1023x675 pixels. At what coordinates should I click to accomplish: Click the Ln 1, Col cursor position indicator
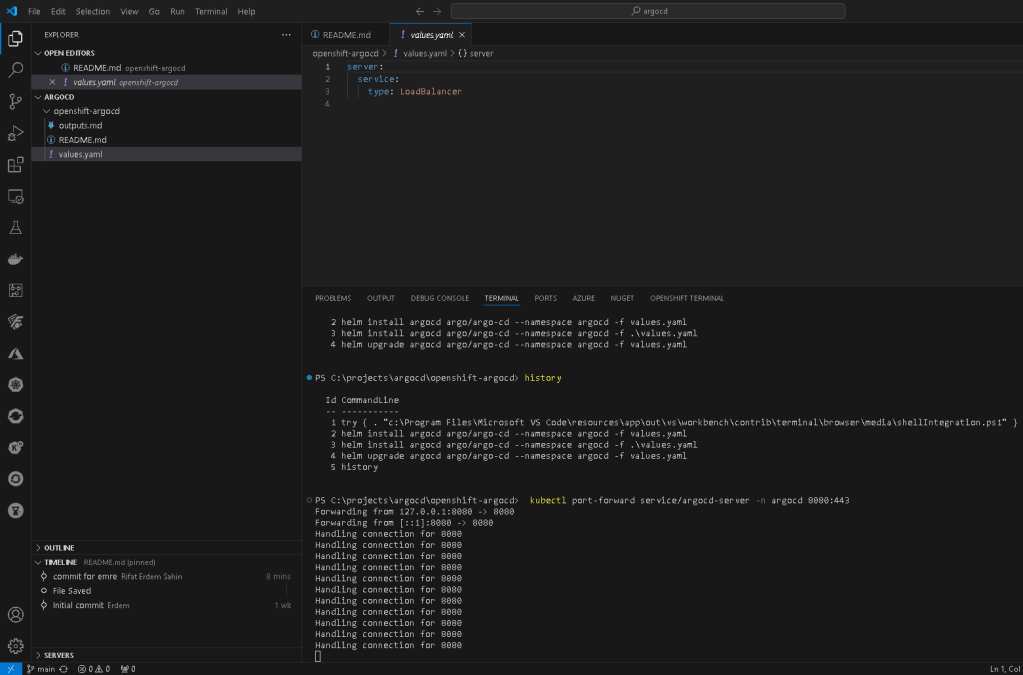pos(1005,669)
